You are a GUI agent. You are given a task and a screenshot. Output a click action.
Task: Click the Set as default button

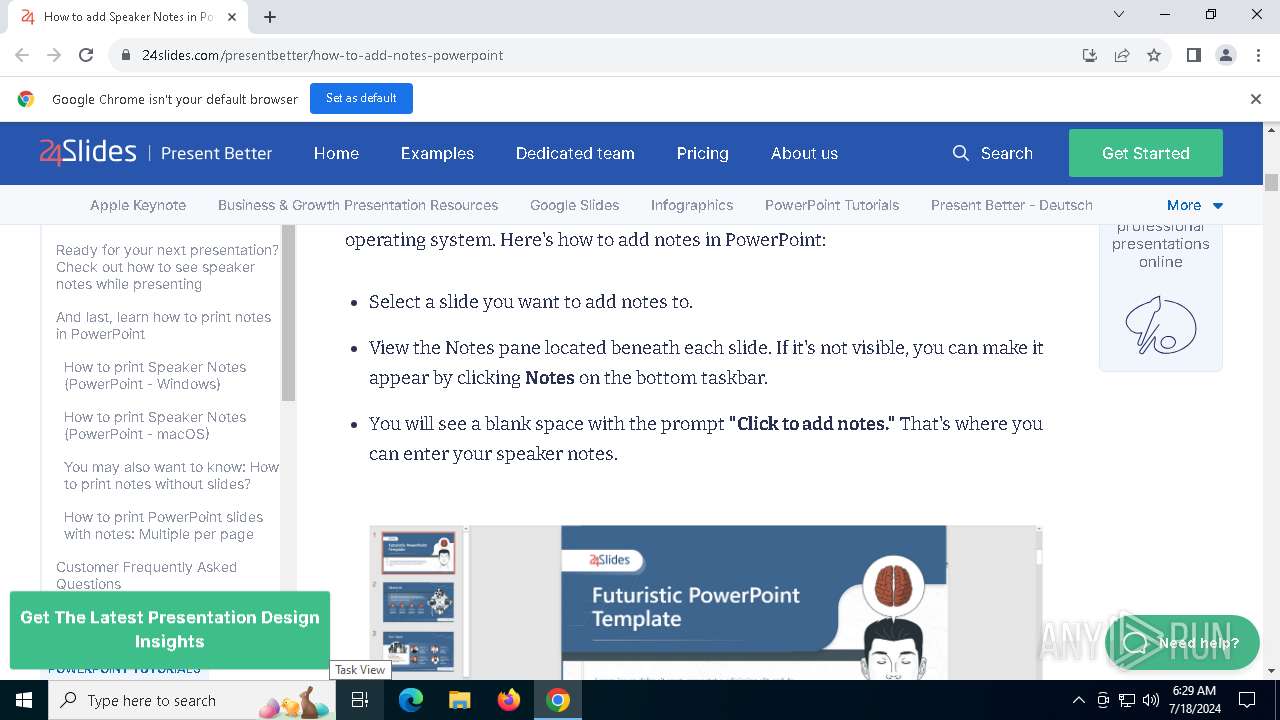[x=361, y=98]
